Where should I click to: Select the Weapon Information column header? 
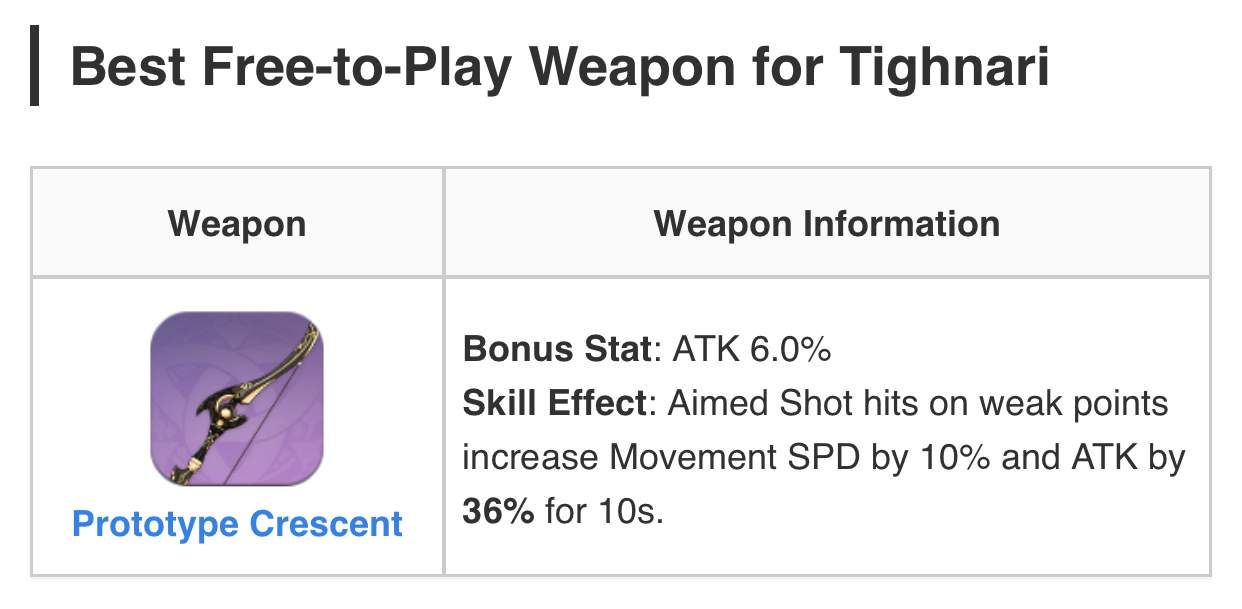coord(826,223)
